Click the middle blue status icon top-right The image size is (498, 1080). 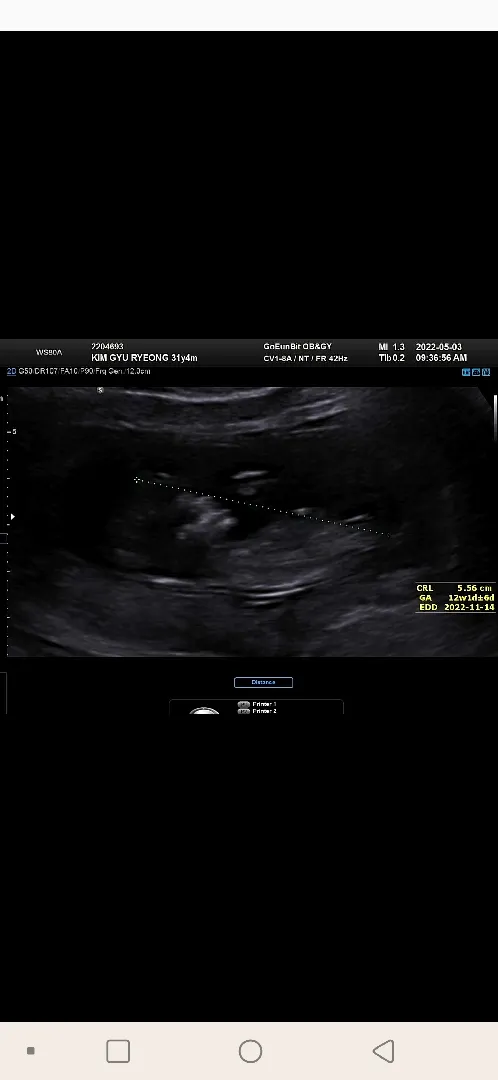(476, 372)
